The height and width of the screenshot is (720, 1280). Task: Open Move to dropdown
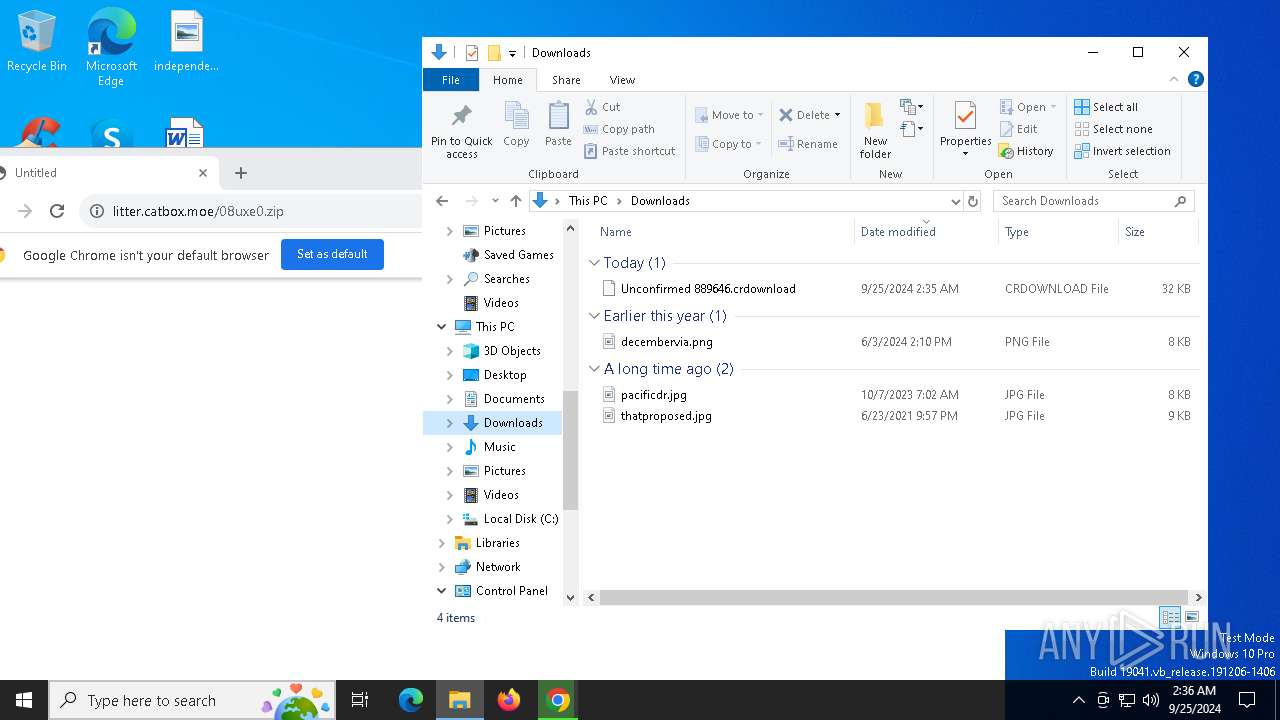[730, 115]
